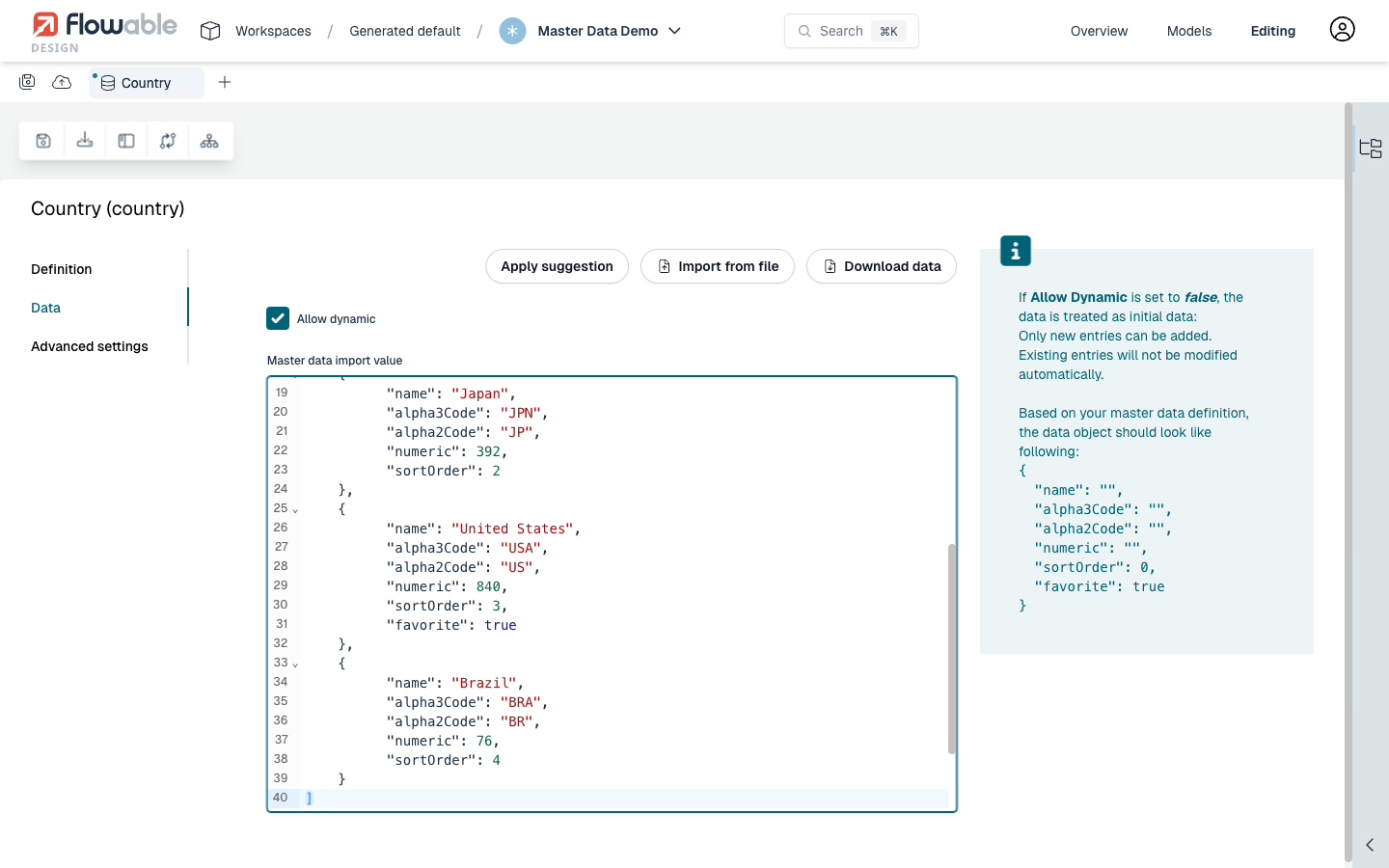Click the save all icon beside the Country tab
The height and width of the screenshot is (868, 1389).
pyautogui.click(x=27, y=82)
